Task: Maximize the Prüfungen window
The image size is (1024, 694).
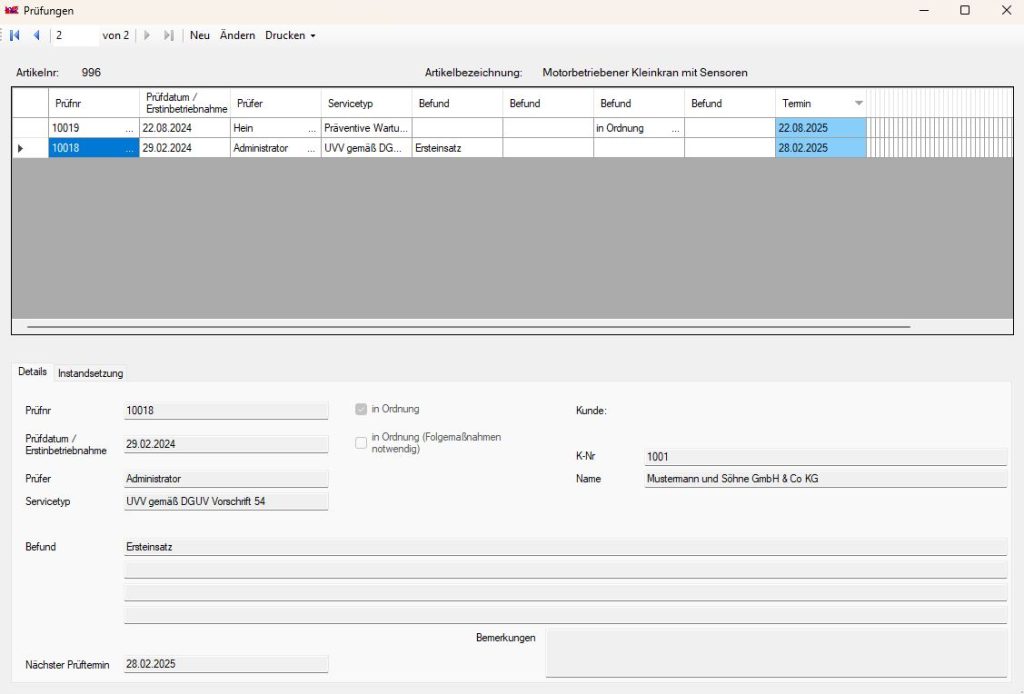Action: (x=965, y=10)
